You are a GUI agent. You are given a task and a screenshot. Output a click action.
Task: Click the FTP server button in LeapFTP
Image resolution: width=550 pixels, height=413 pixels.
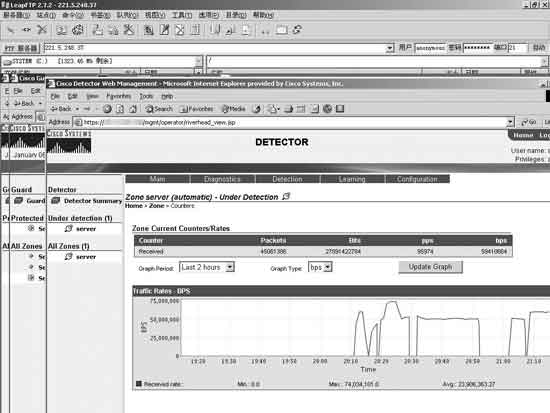click(x=21, y=48)
